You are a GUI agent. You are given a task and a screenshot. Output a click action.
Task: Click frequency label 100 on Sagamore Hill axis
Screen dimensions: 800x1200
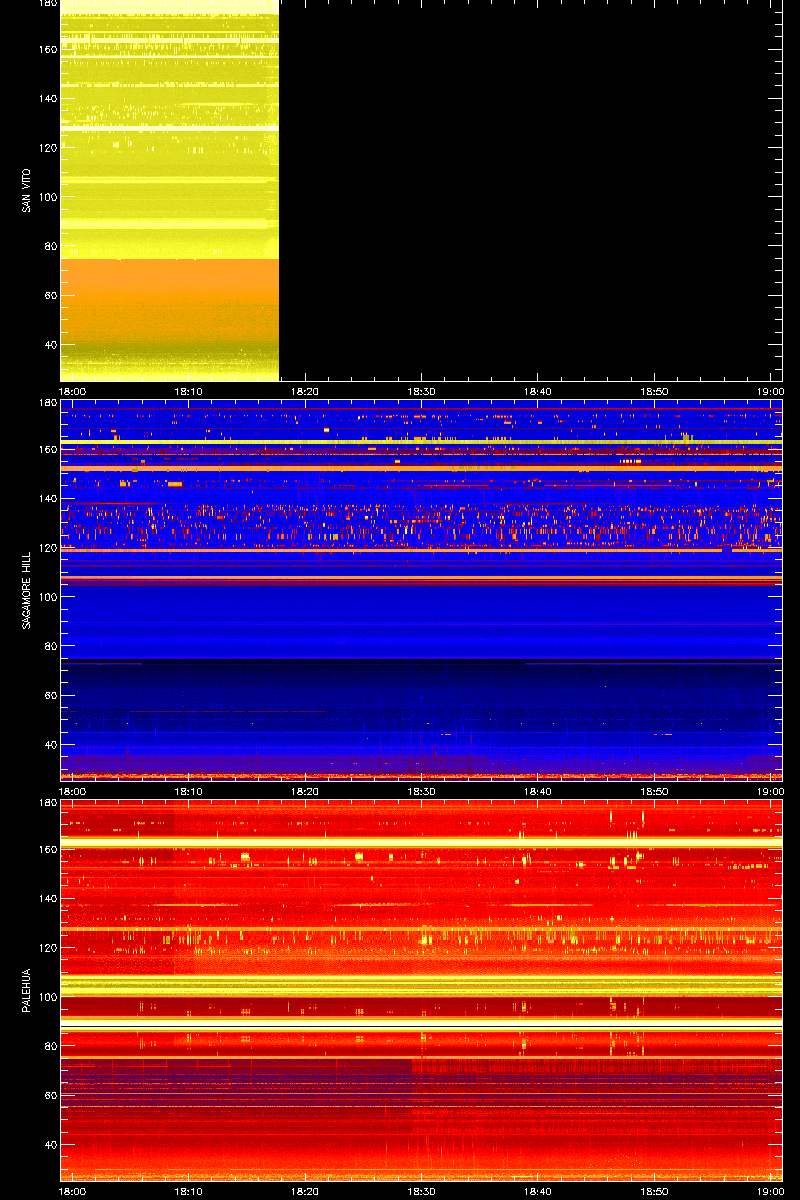(x=47, y=596)
